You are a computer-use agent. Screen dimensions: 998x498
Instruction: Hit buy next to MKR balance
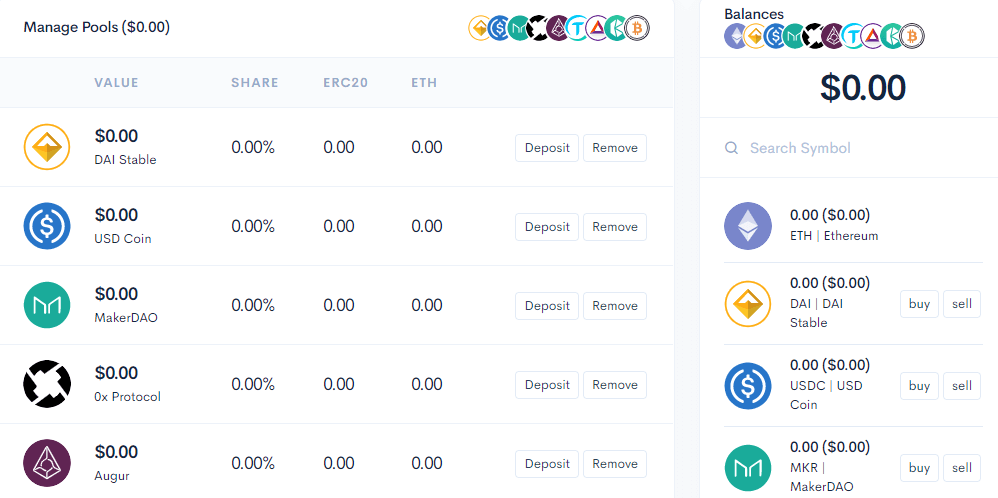point(919,467)
